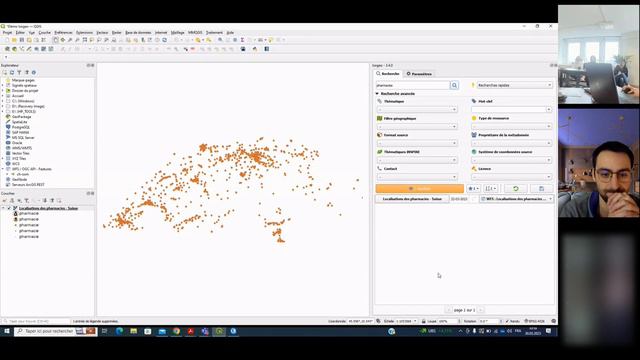Click the Save Project icon
Image resolution: width=640 pixels, height=360 pixels.
[x=22, y=40]
